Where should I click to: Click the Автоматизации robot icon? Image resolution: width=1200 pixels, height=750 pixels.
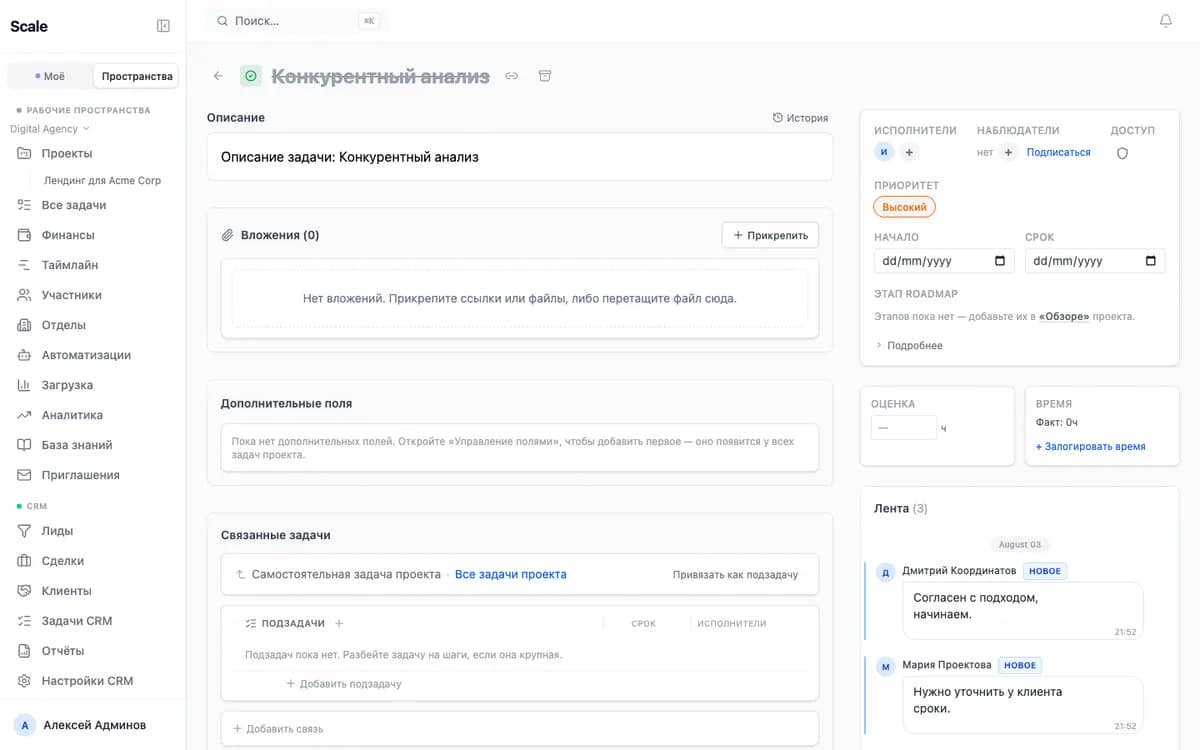click(24, 355)
